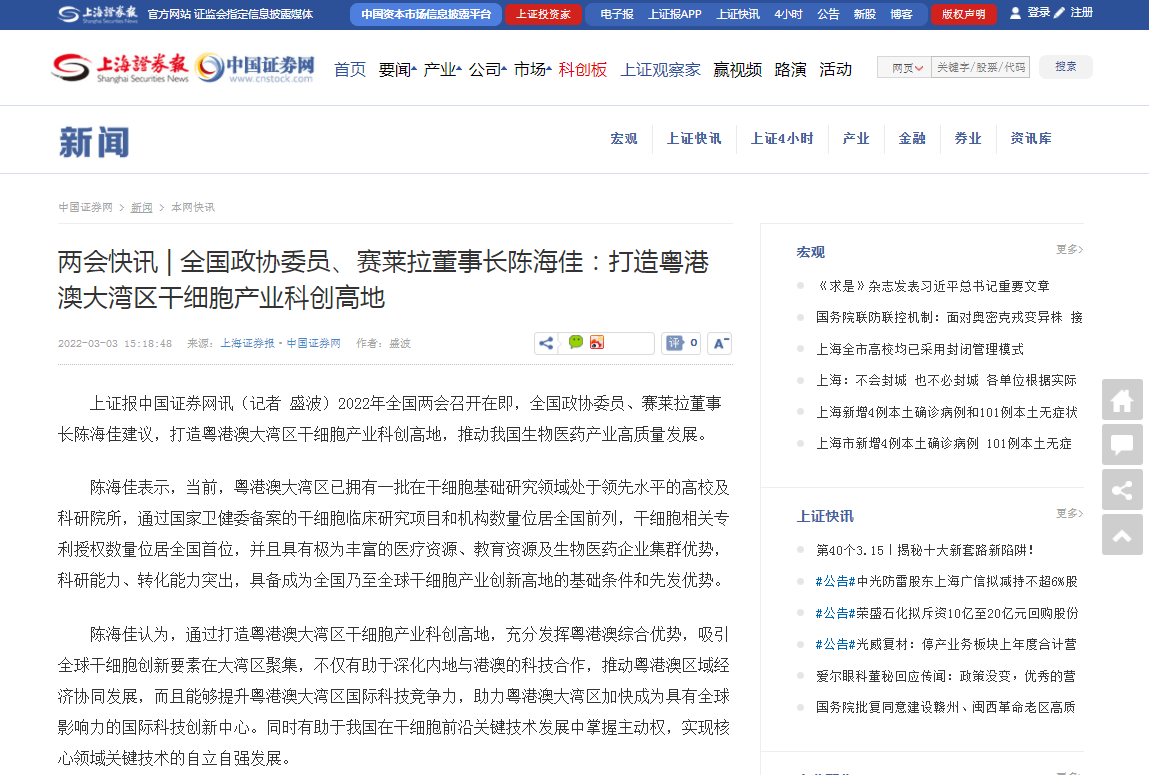Click the 搜索 search button
This screenshot has width=1149, height=775.
tap(1066, 67)
